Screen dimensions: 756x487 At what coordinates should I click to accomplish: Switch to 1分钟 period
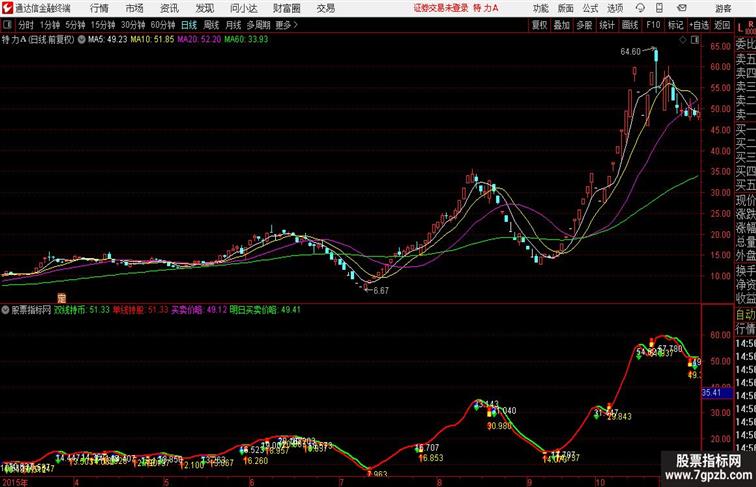pyautogui.click(x=50, y=25)
